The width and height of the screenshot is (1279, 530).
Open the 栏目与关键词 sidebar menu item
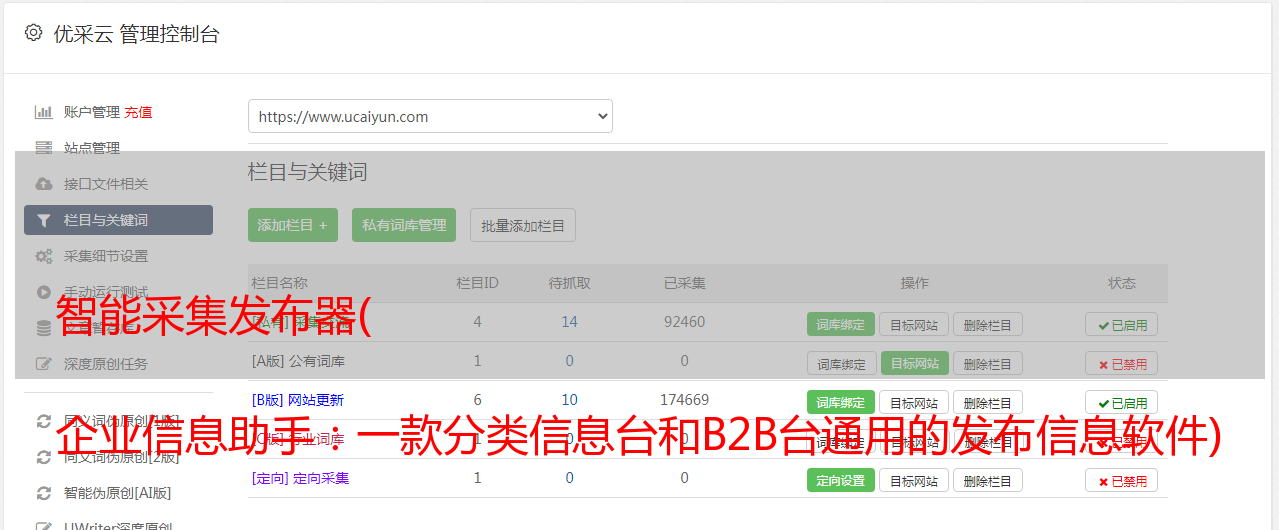point(118,220)
